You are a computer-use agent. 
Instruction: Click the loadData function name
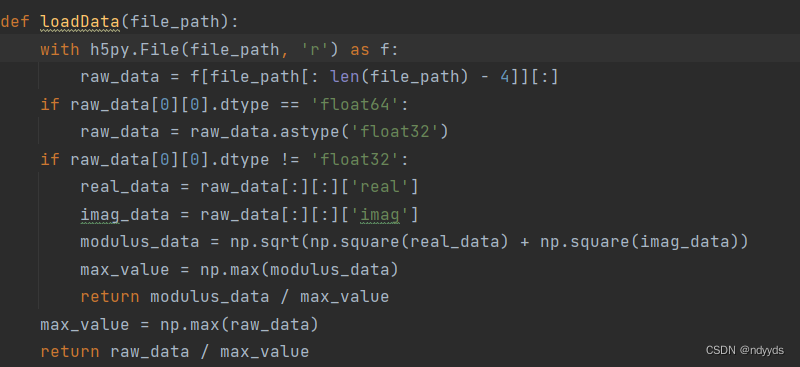81,22
